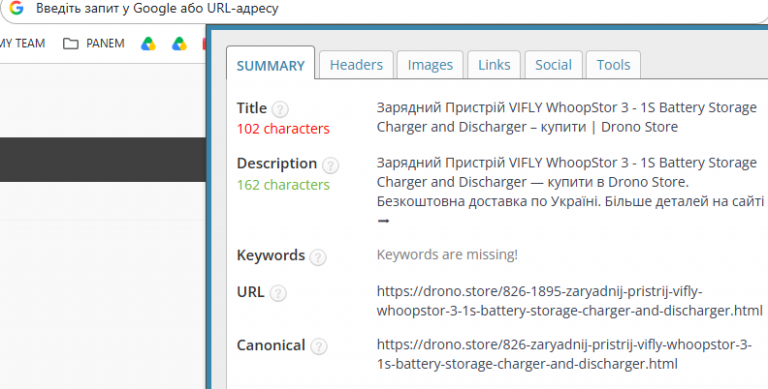The image size is (768, 389).
Task: Open the Images tab
Action: pyautogui.click(x=430, y=65)
